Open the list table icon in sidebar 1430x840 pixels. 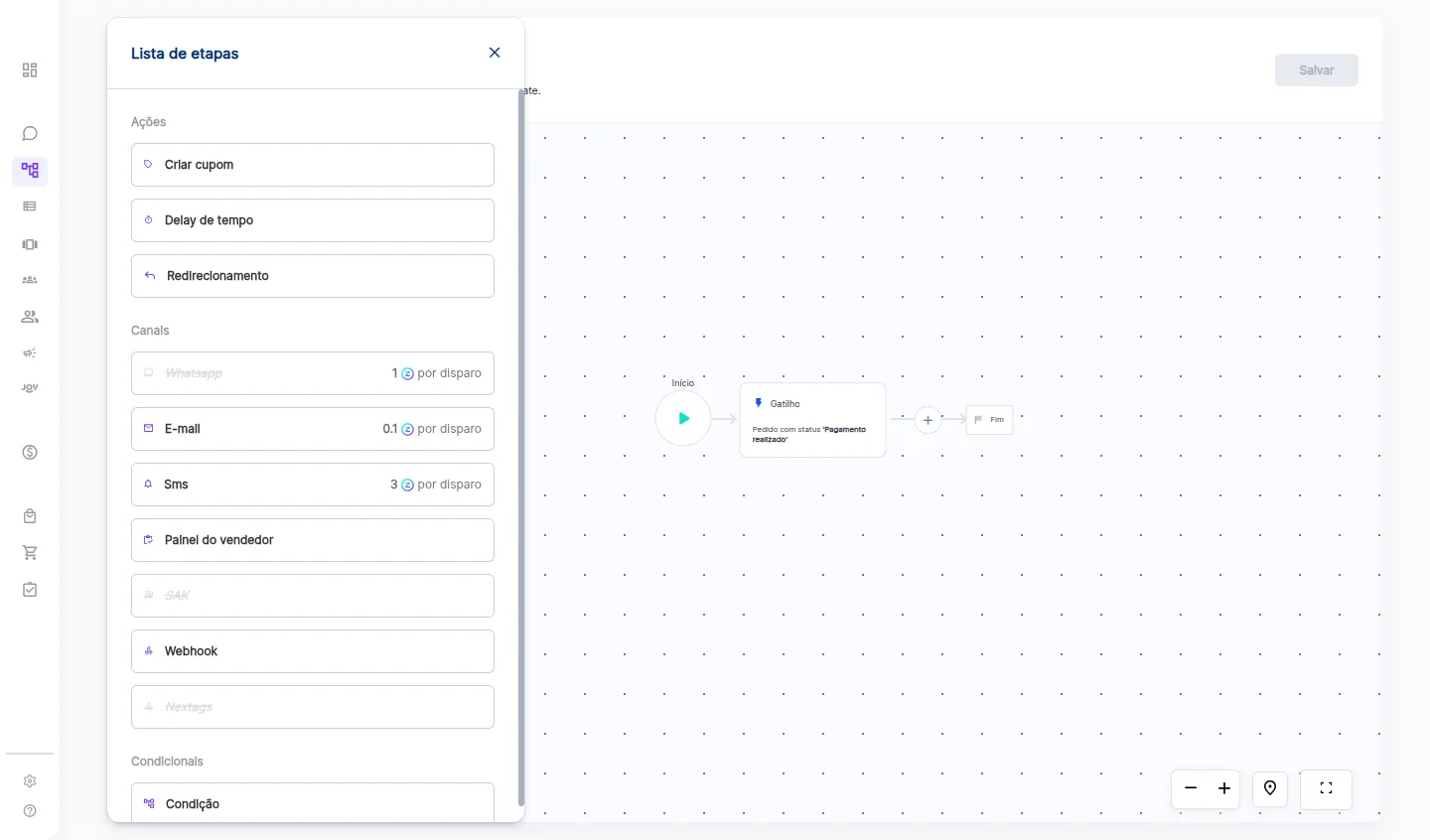coord(30,207)
